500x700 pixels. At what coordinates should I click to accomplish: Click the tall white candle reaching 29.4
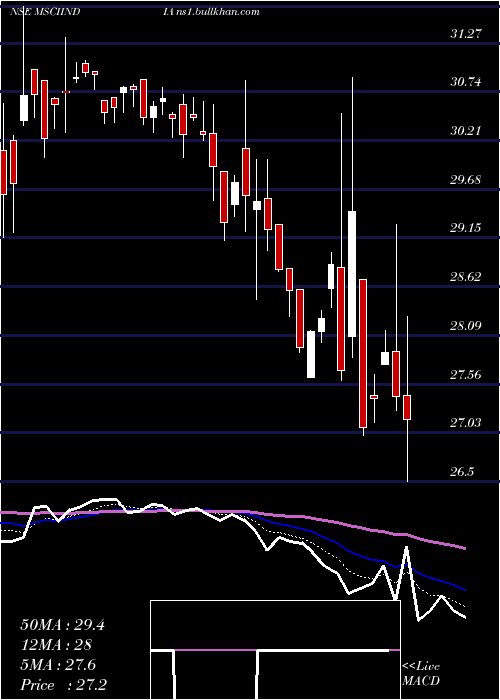352,274
